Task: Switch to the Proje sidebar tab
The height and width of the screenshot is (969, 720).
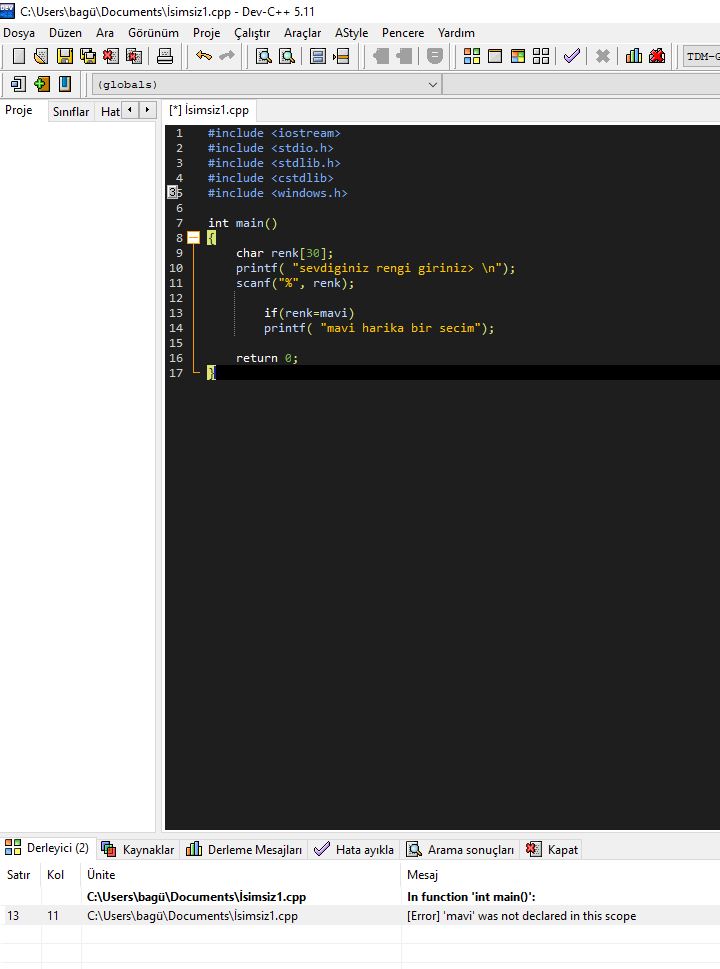Action: (19, 110)
